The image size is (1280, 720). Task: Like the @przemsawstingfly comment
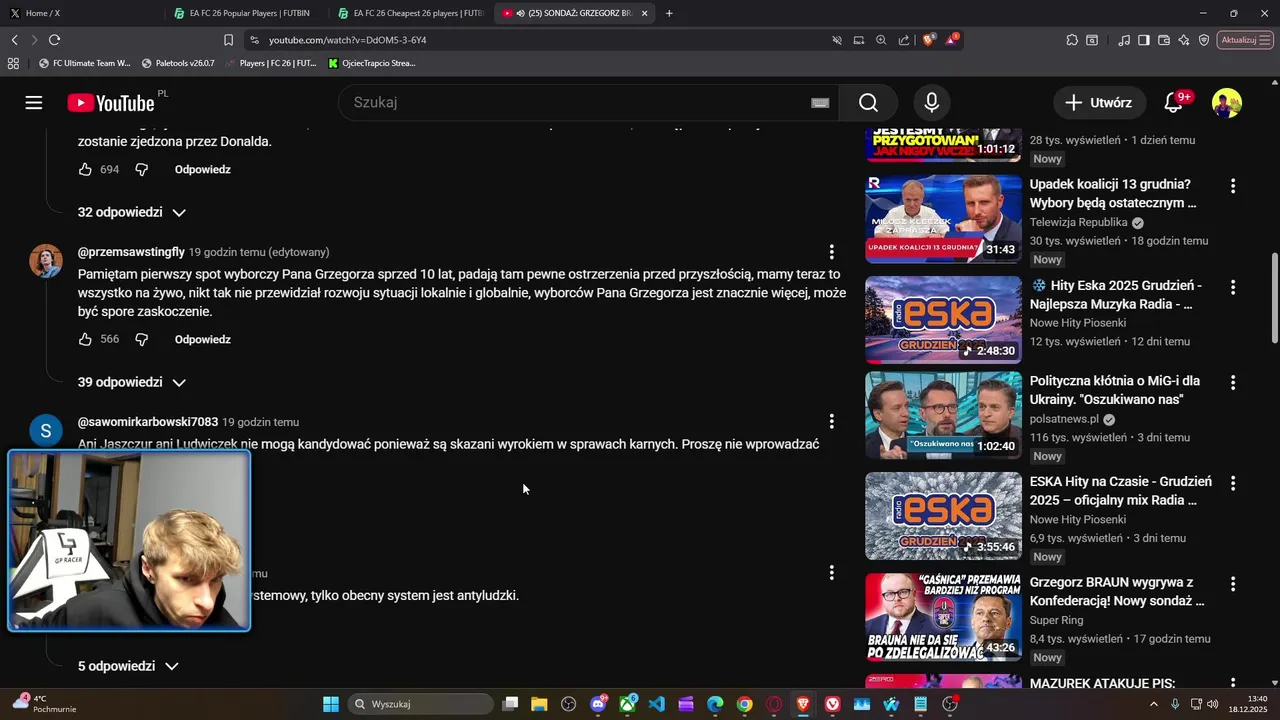click(x=86, y=340)
